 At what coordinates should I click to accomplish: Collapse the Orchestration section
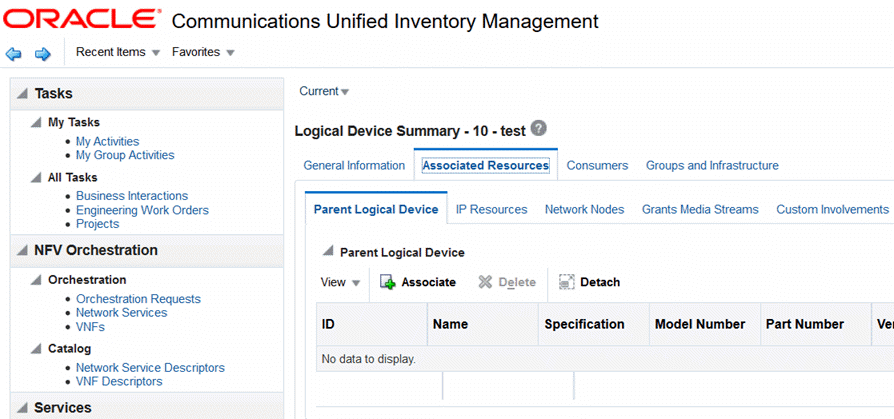[x=36, y=280]
